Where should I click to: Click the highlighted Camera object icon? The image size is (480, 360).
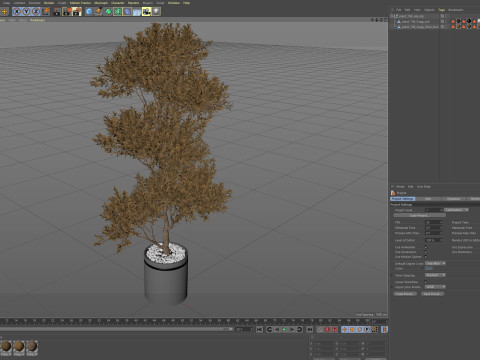pos(146,12)
